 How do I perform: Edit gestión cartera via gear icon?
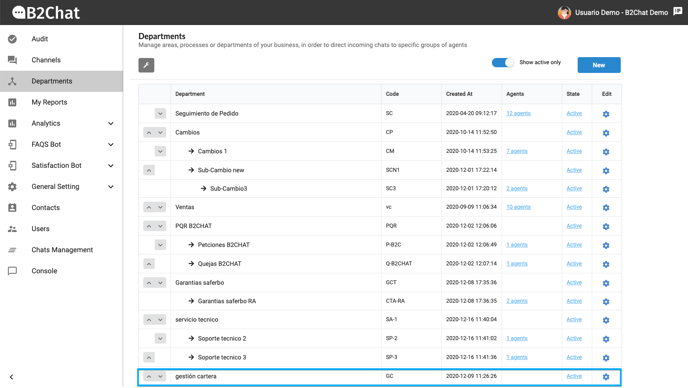[606, 377]
